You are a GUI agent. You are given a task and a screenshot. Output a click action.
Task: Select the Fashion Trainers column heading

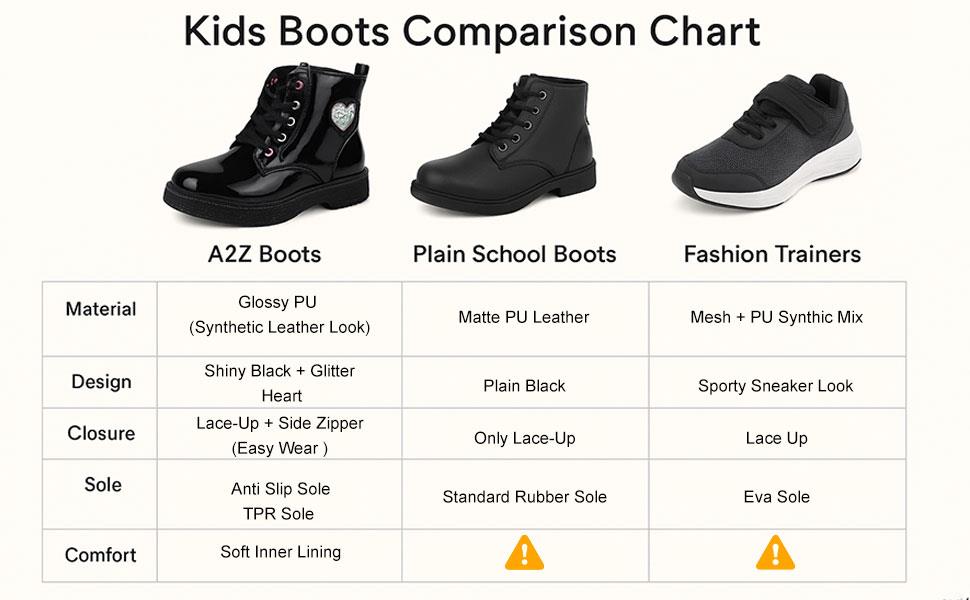(772, 254)
